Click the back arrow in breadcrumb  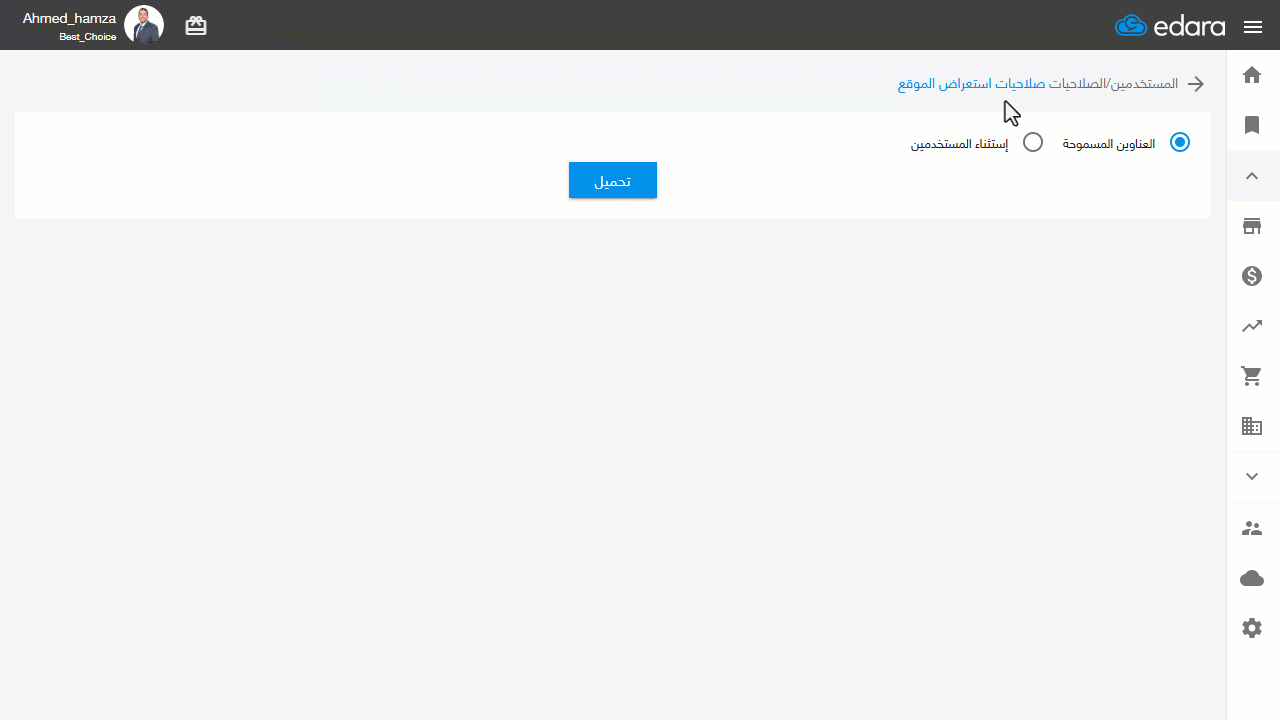pyautogui.click(x=1196, y=84)
